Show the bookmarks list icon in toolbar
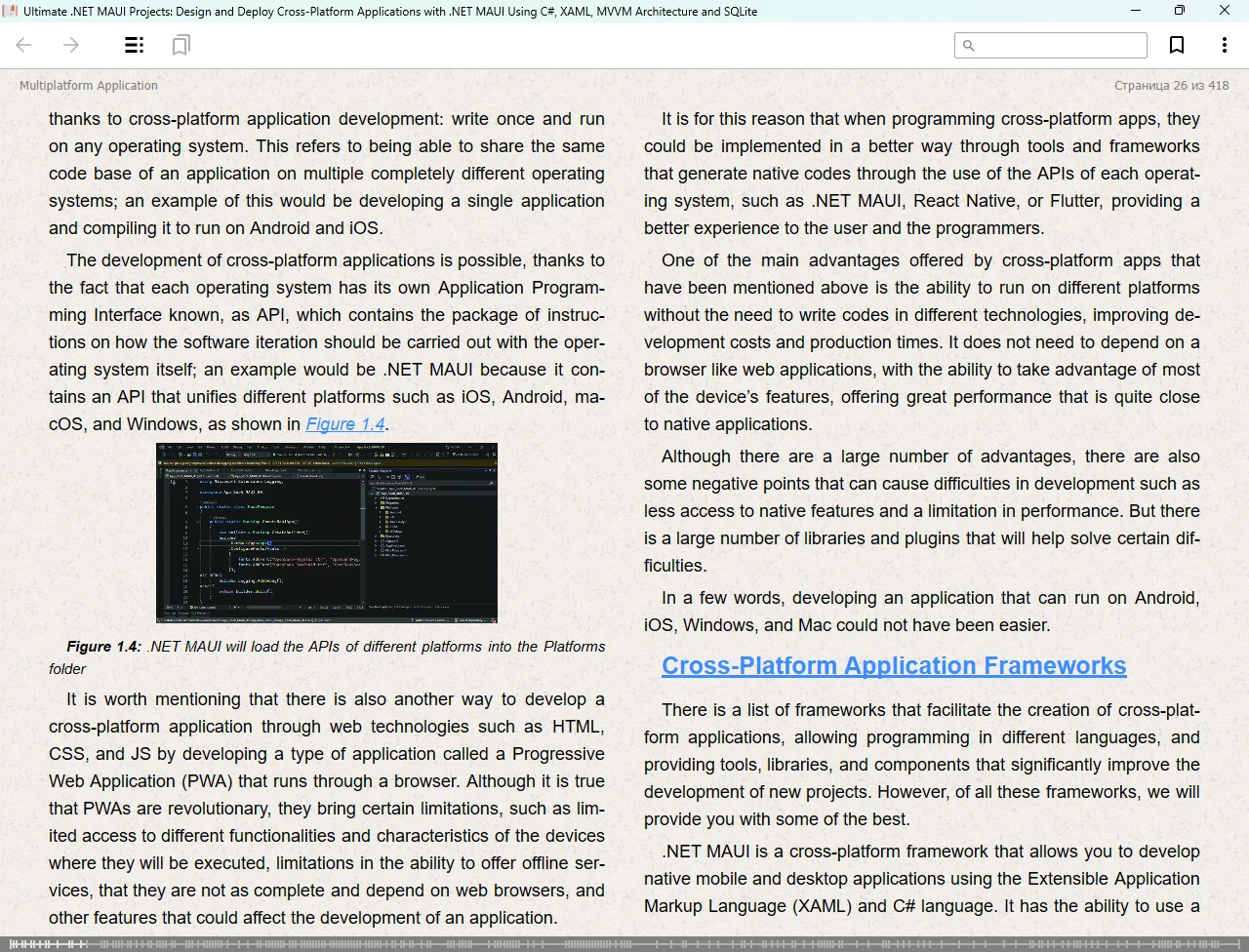The image size is (1249, 952). tap(181, 45)
